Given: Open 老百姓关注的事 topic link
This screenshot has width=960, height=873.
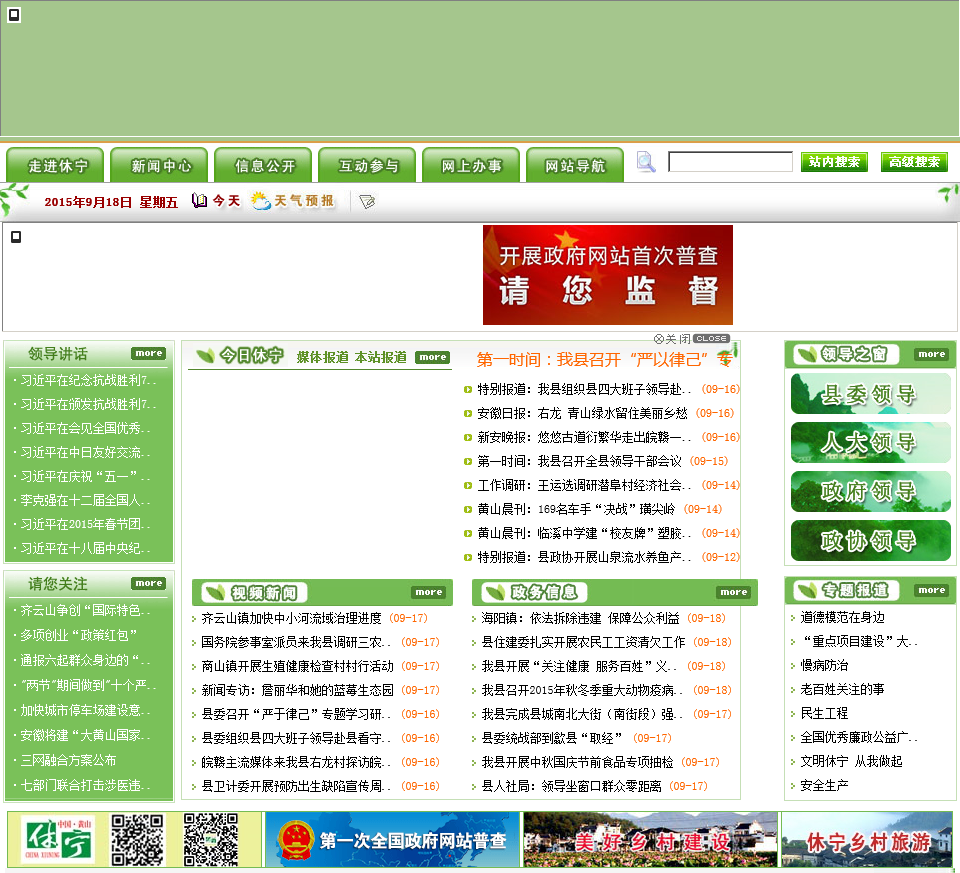Looking at the screenshot, I should tap(842, 689).
